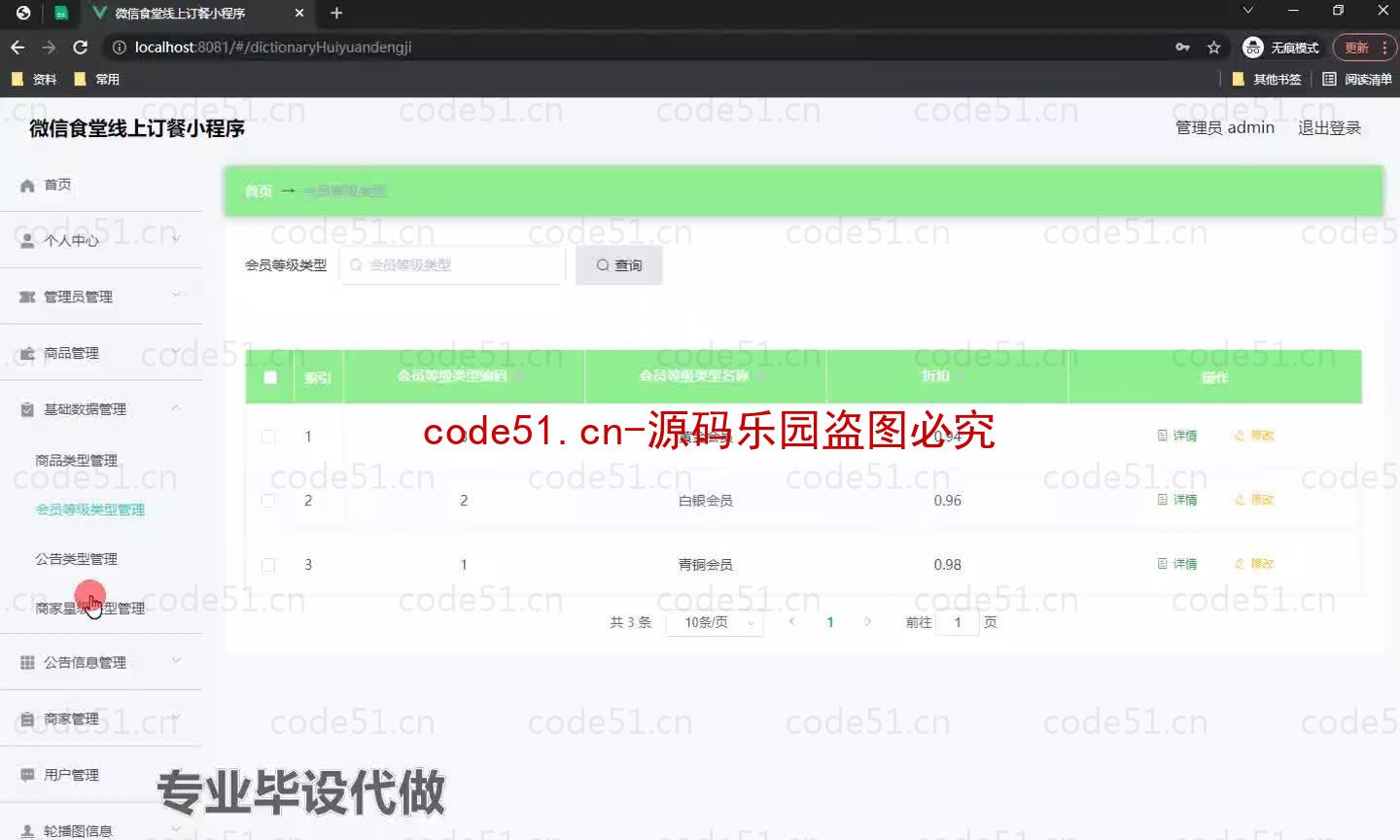This screenshot has width=1400, height=840.
Task: Go to the previous pagination page
Action: click(792, 622)
